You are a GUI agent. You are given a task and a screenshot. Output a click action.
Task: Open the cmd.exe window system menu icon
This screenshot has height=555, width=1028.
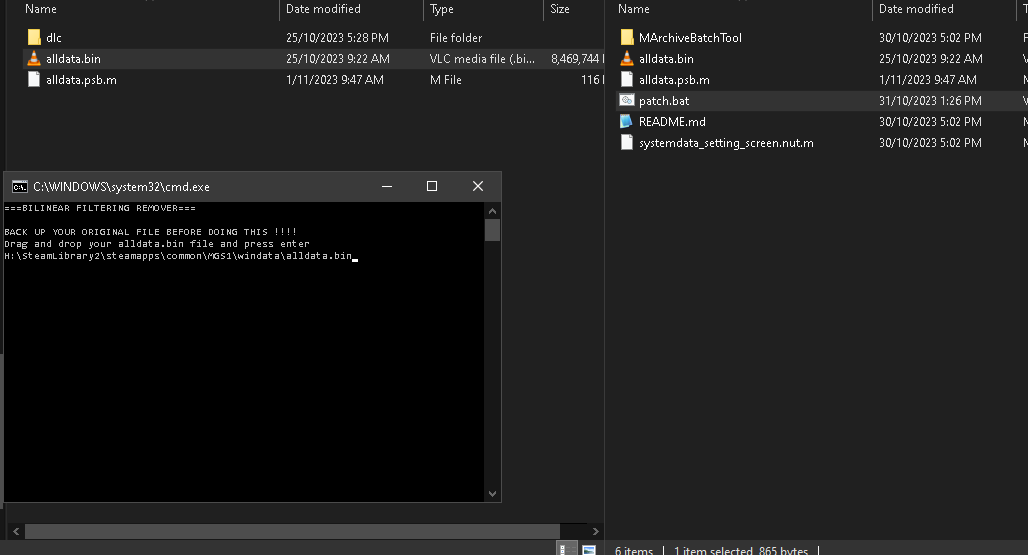tap(20, 187)
